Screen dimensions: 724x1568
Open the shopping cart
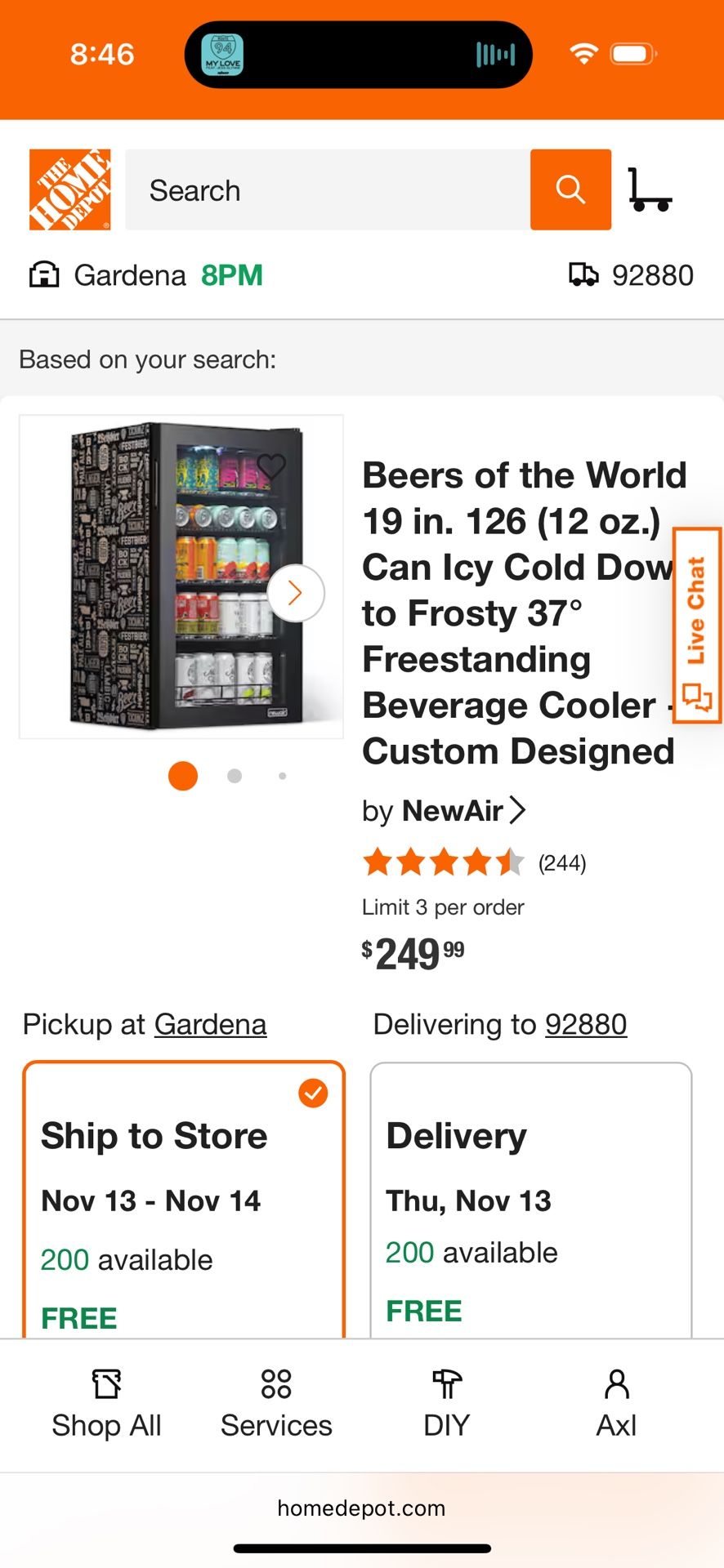pos(651,189)
